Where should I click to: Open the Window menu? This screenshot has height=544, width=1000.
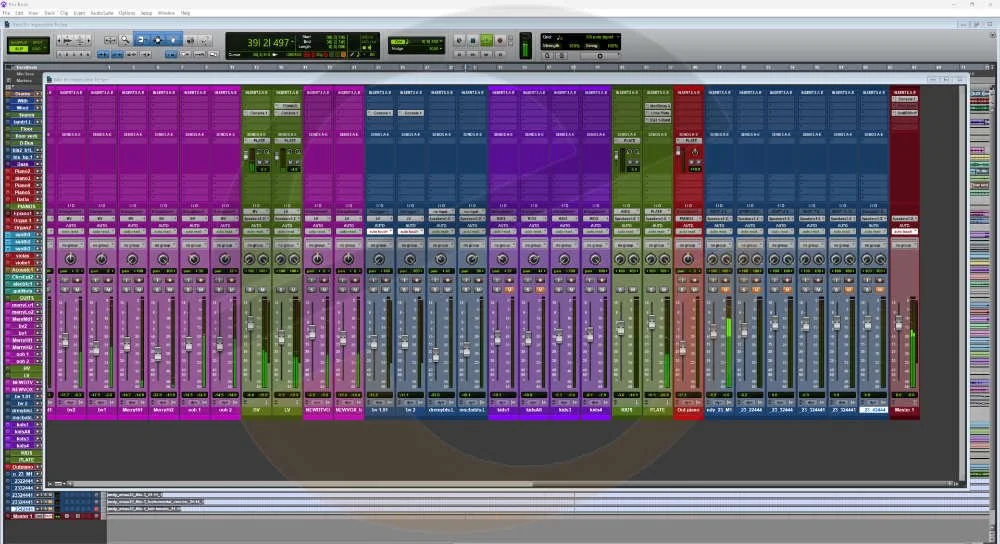(x=166, y=13)
